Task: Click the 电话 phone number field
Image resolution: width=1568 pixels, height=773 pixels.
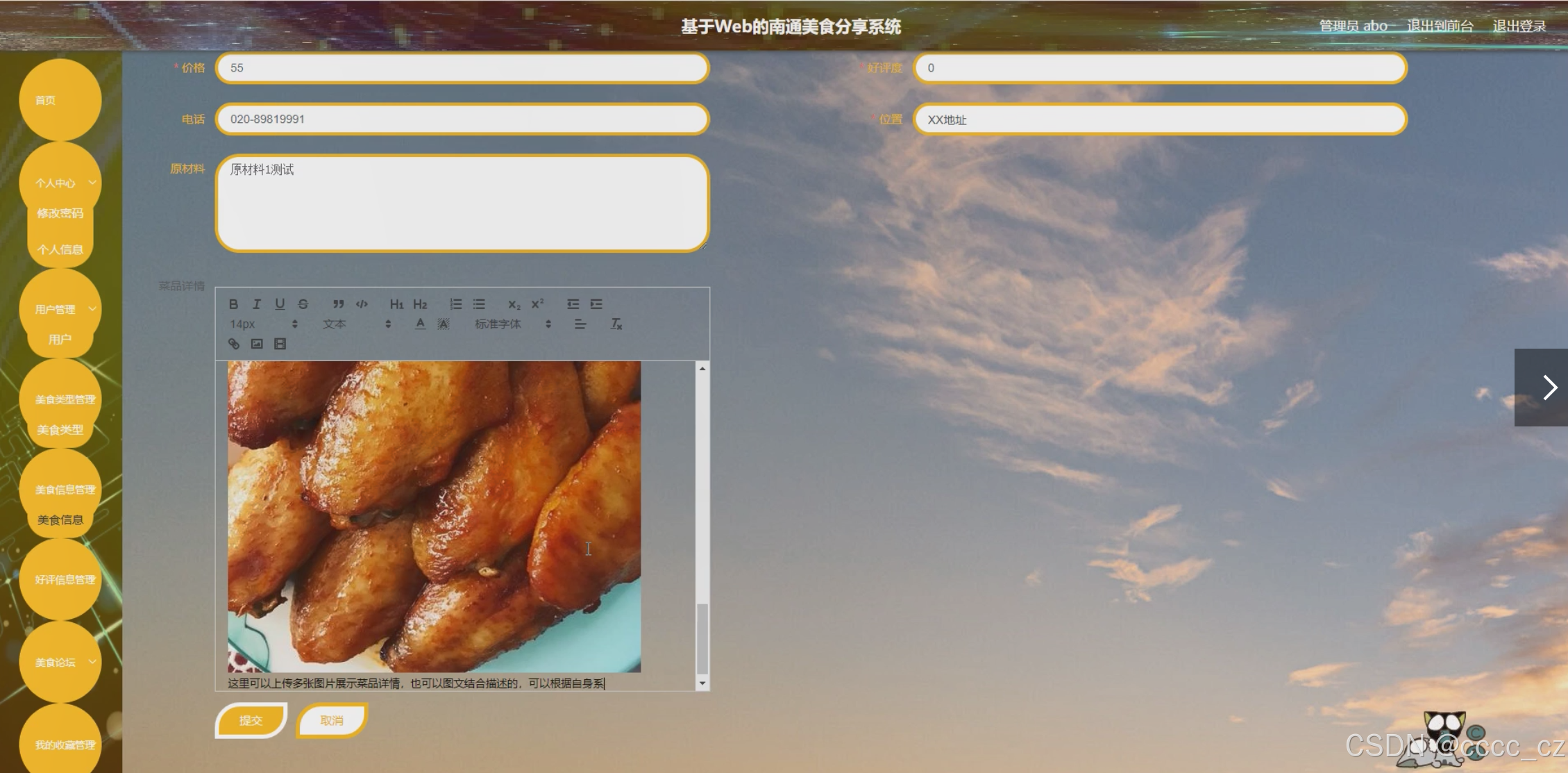Action: point(462,119)
